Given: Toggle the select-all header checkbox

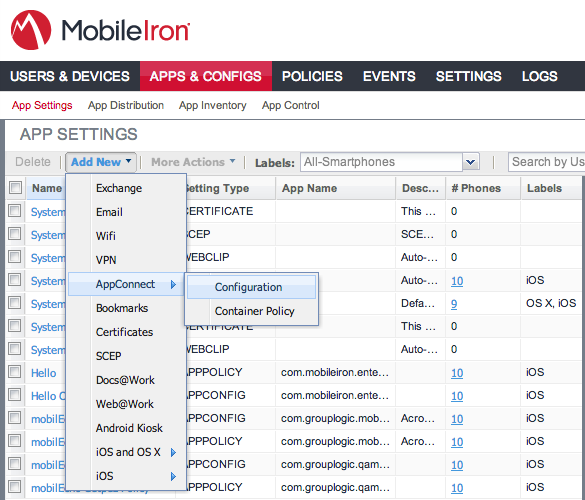Looking at the screenshot, I should 15,188.
